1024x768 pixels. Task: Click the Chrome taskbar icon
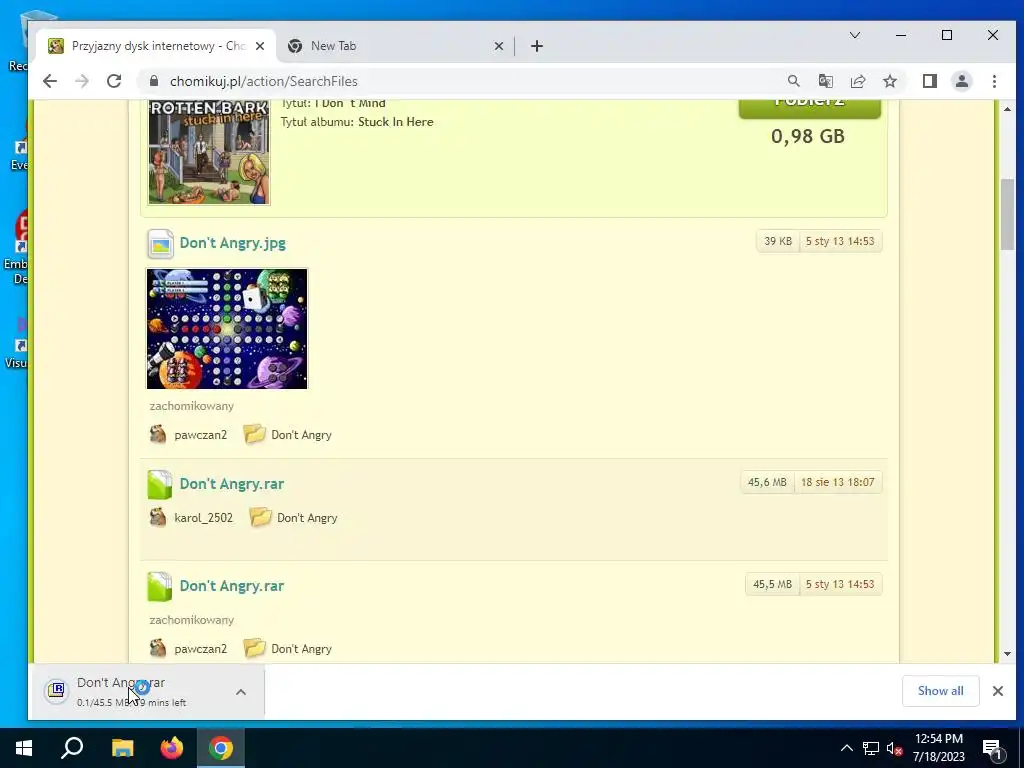coord(221,748)
